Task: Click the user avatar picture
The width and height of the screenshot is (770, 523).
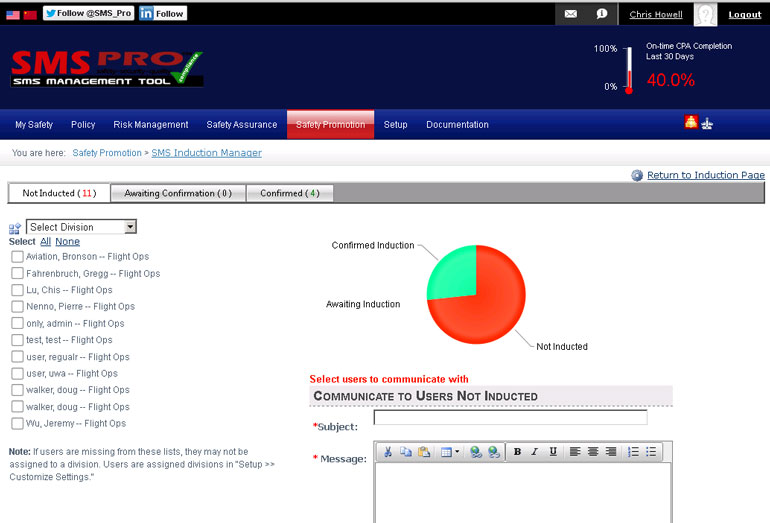Action: (705, 14)
